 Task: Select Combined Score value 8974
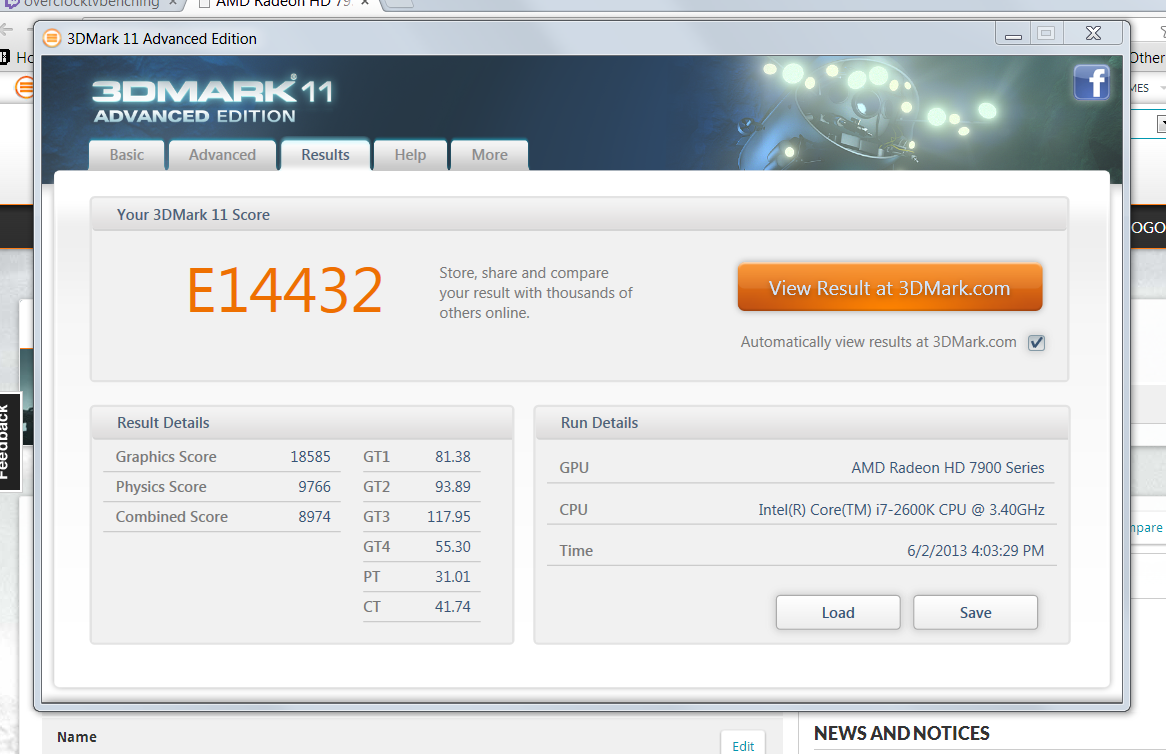coord(315,516)
